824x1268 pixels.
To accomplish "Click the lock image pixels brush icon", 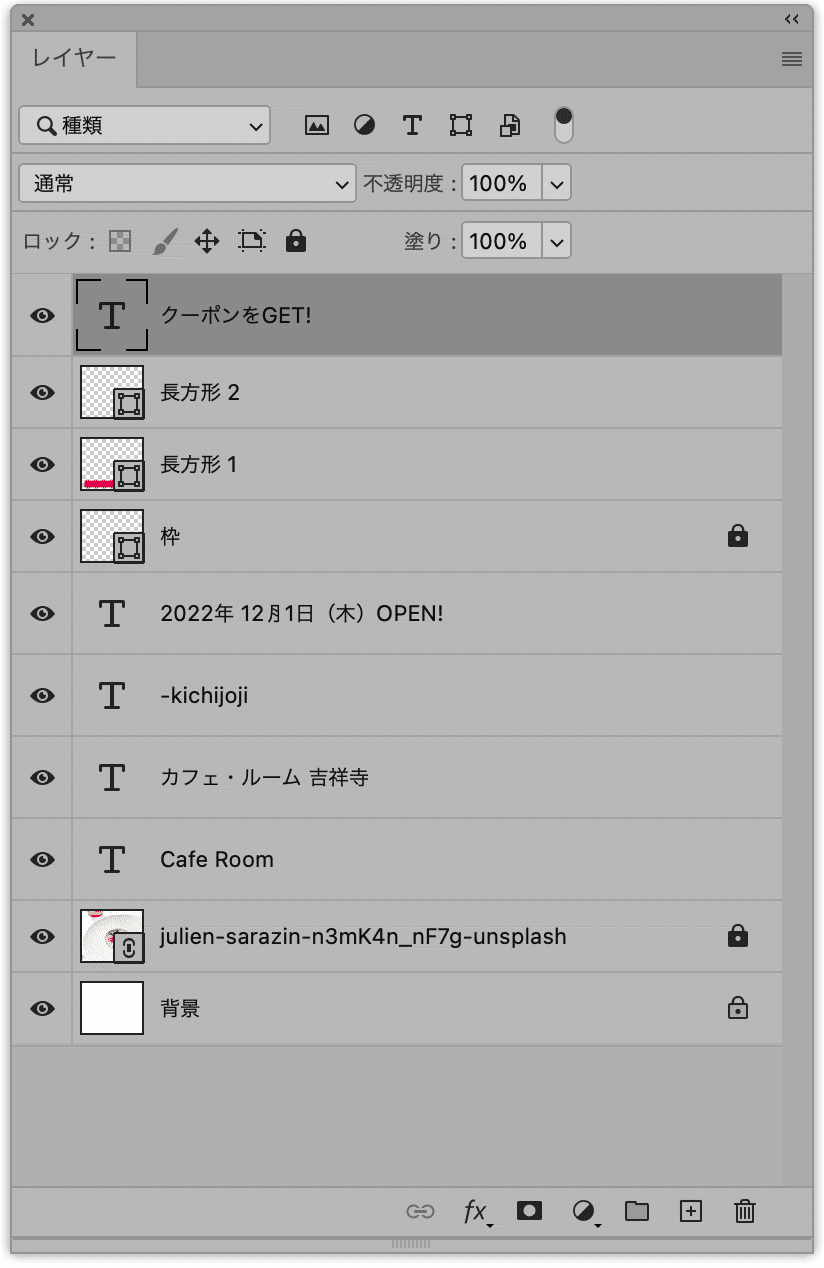I will [x=164, y=241].
